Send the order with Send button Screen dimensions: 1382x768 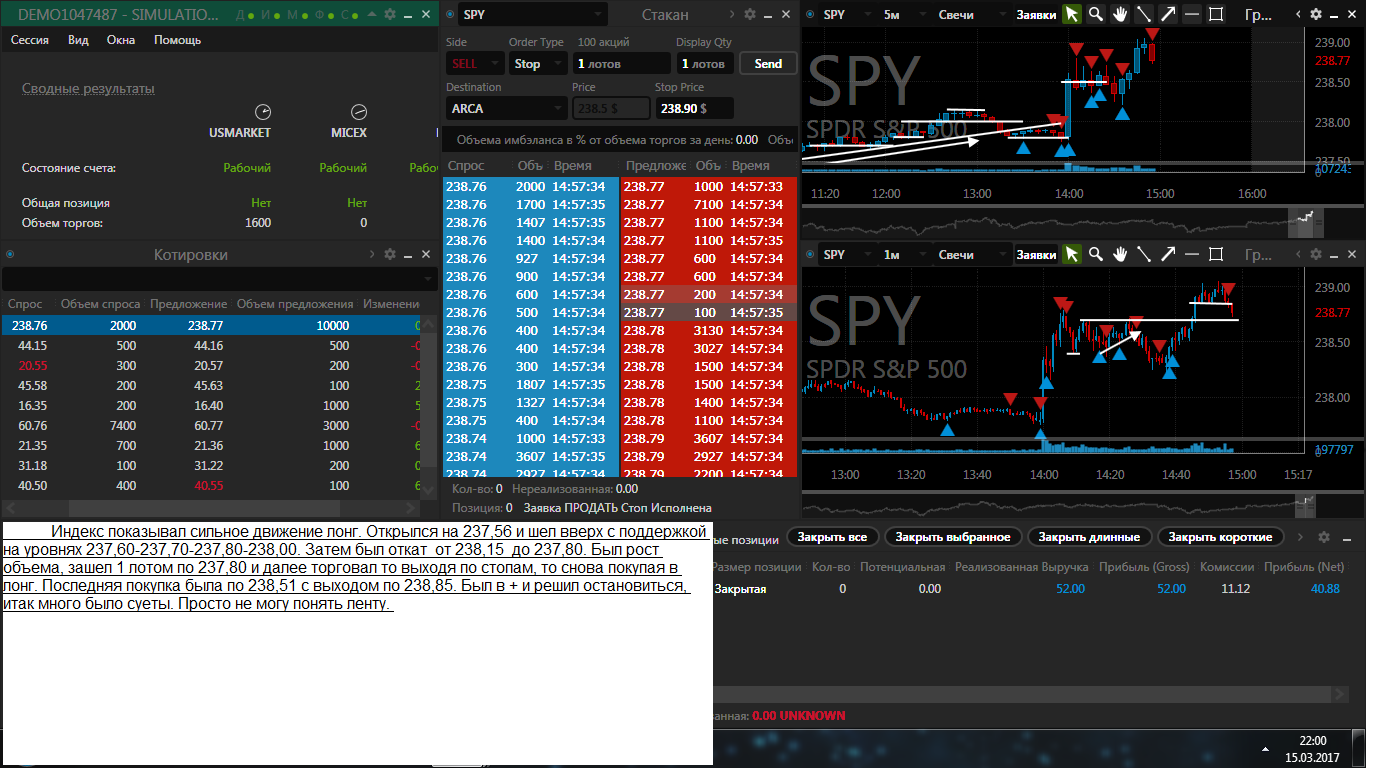pyautogui.click(x=768, y=63)
